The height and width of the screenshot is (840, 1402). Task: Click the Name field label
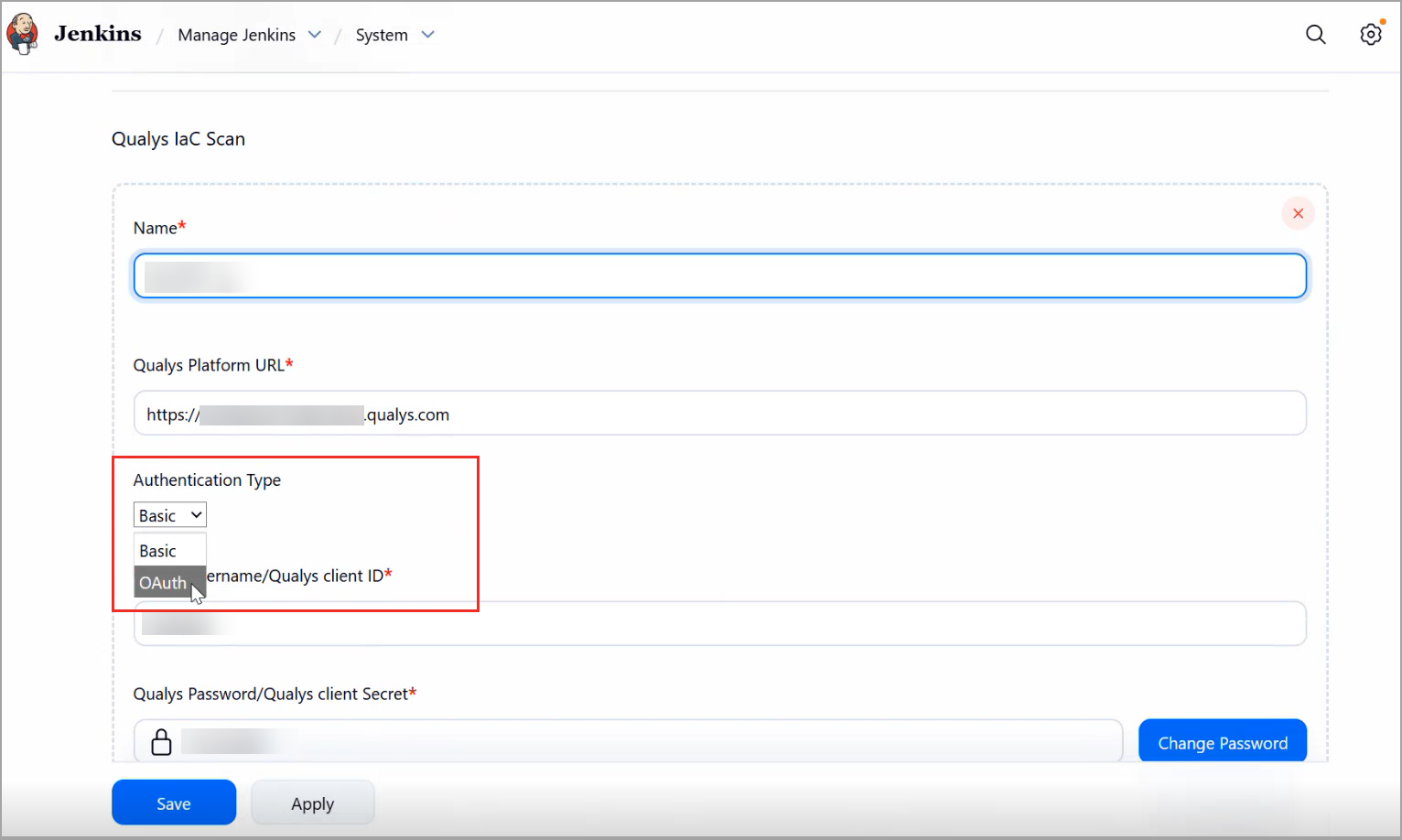pyautogui.click(x=159, y=228)
